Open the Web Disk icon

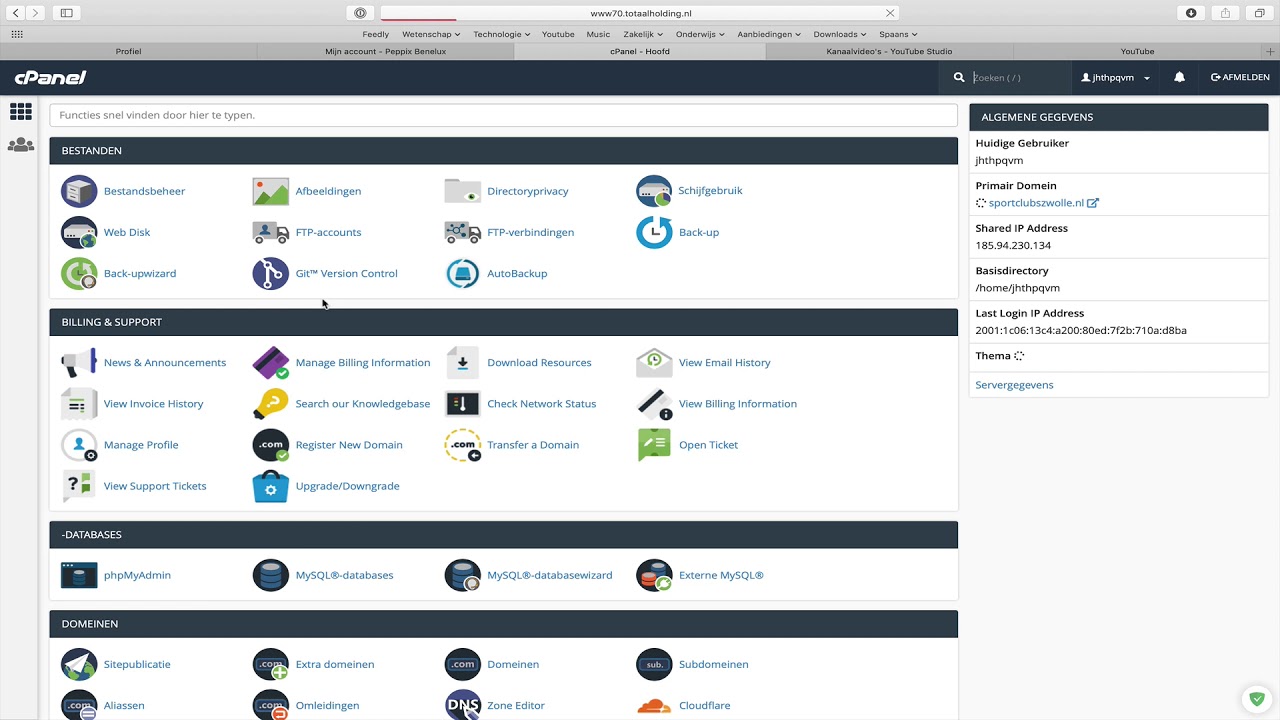[x=79, y=232]
